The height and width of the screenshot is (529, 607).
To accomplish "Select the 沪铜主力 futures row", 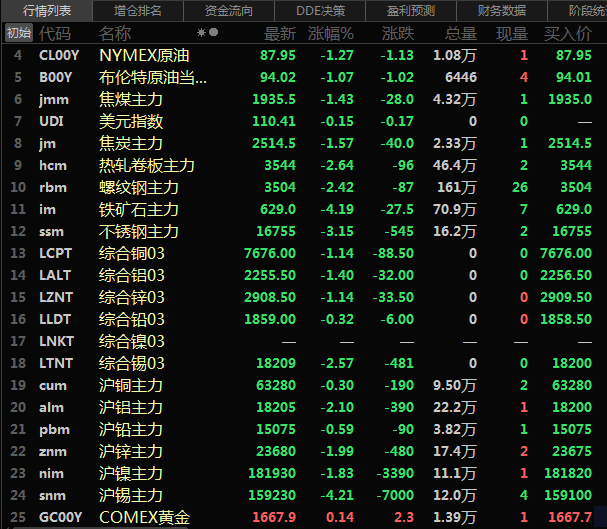I will pos(131,385).
